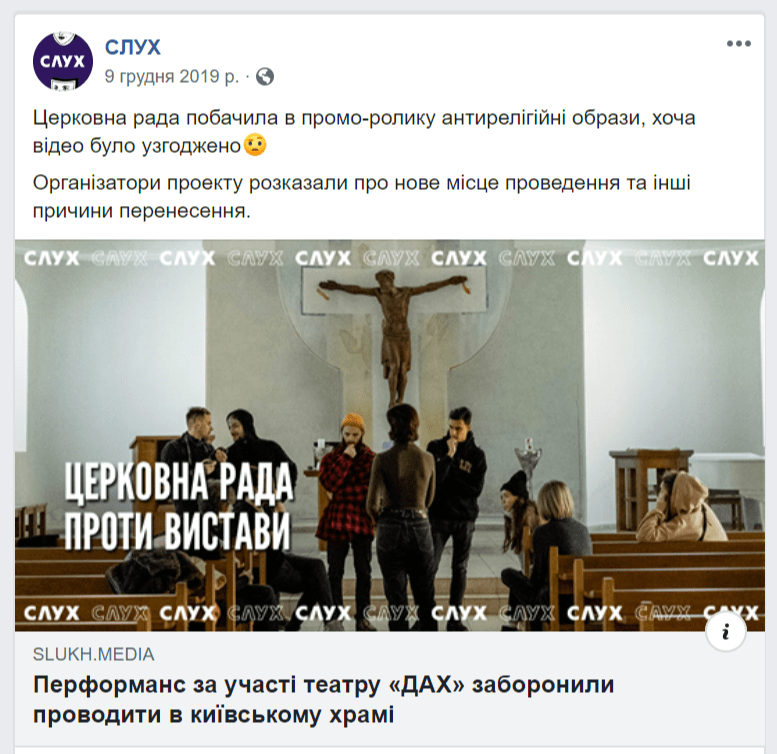Click the ЦЕРКОВНА РАДА ПРОТИ ВИСТАВИ overlay text
Viewport: 777px width, 754px height.
coord(179,506)
